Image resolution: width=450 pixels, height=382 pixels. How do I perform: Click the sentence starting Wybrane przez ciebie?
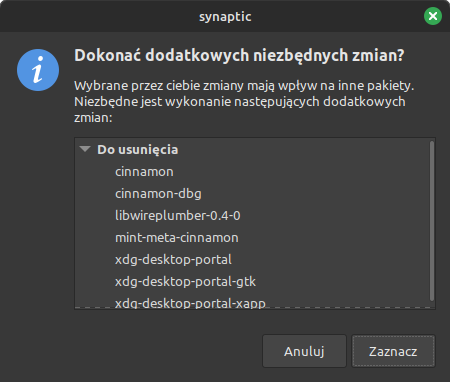click(244, 86)
